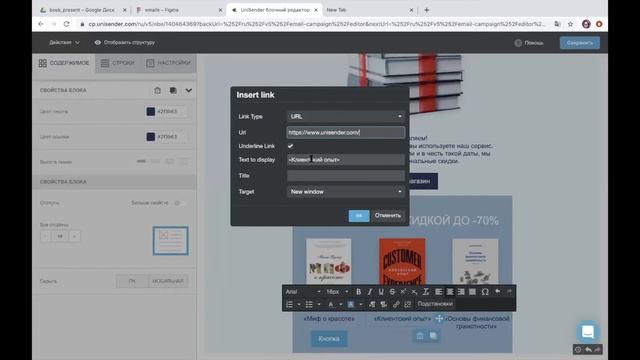The width and height of the screenshot is (640, 360).
Task: Click the 'Кнопка' button in email
Action: [329, 339]
